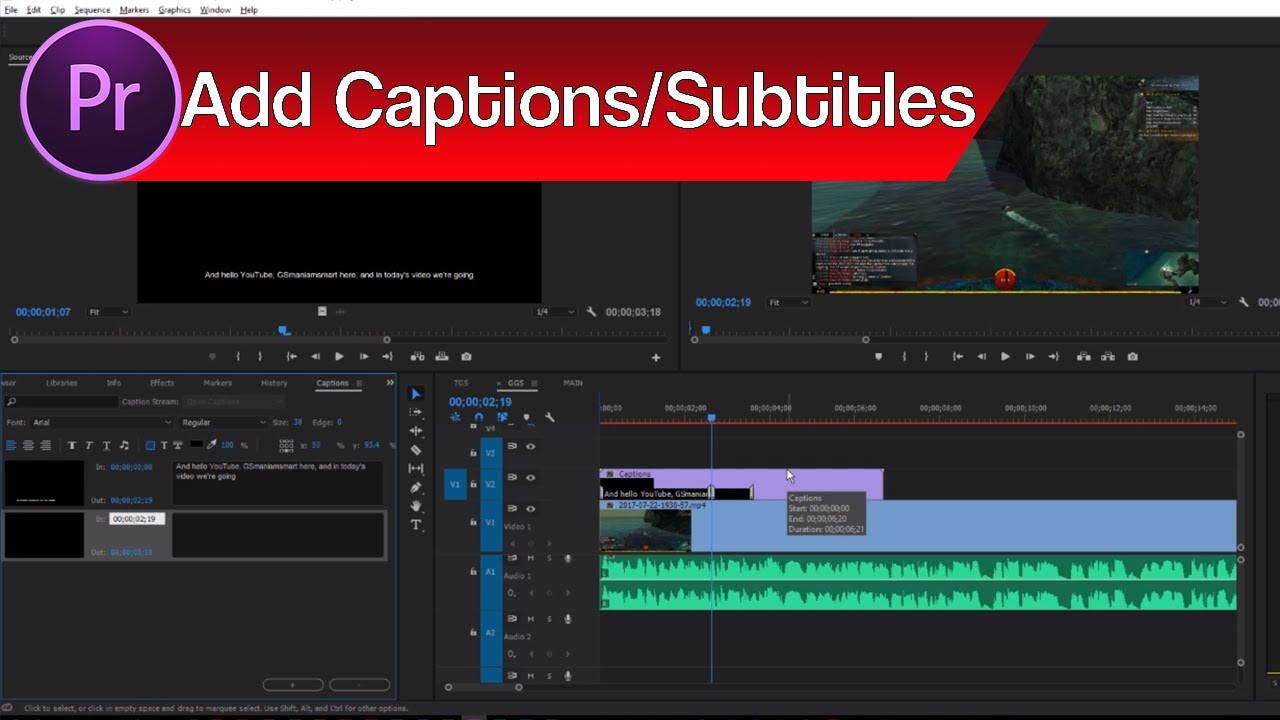Open Program monitor 1/4 resolution dropdown
This screenshot has height=720, width=1280.
coord(1208,302)
